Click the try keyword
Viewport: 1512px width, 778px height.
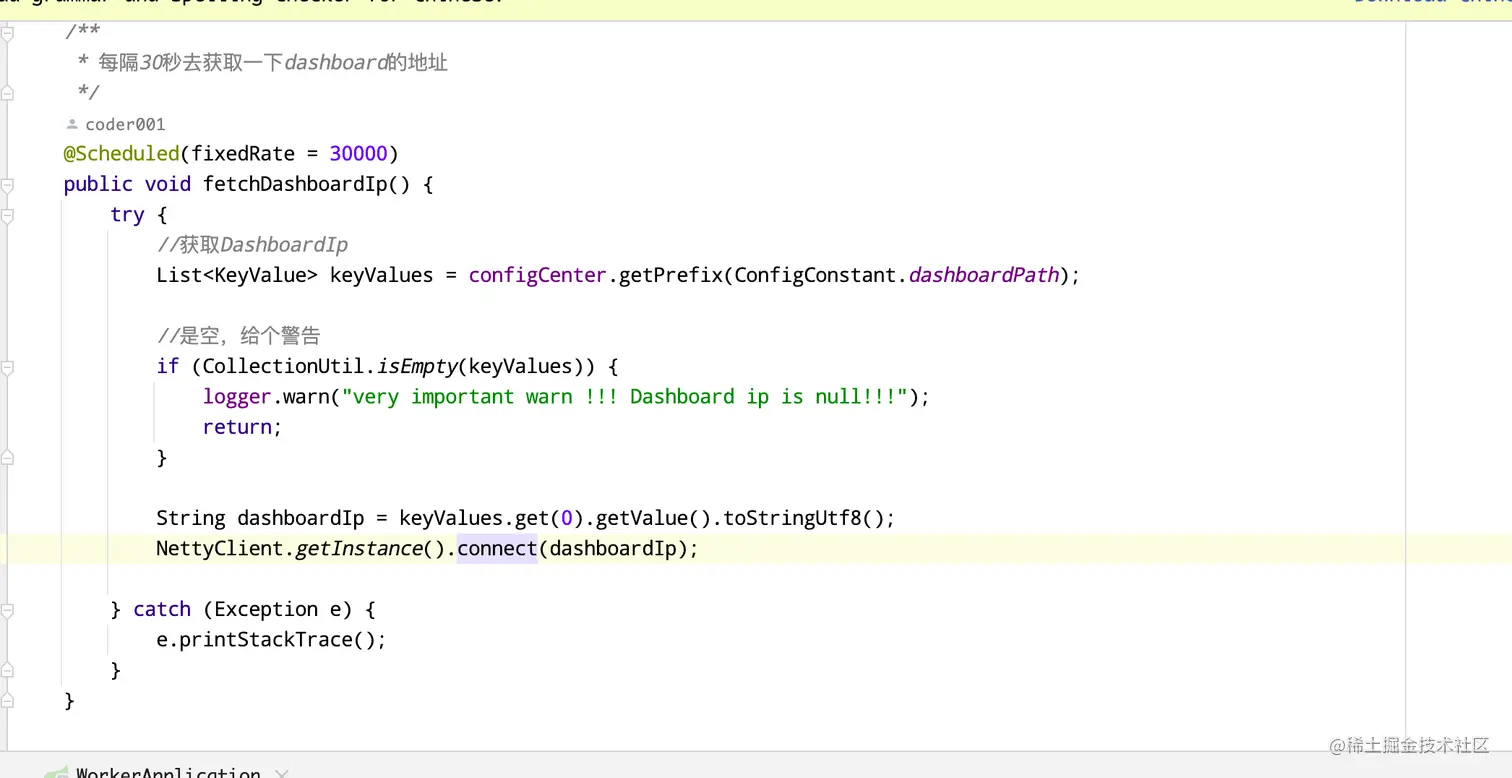tap(127, 215)
